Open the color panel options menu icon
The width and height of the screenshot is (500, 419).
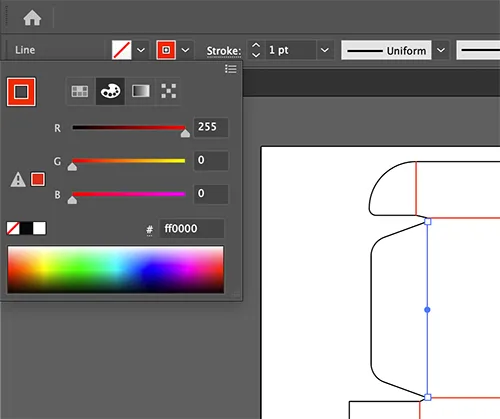(231, 69)
